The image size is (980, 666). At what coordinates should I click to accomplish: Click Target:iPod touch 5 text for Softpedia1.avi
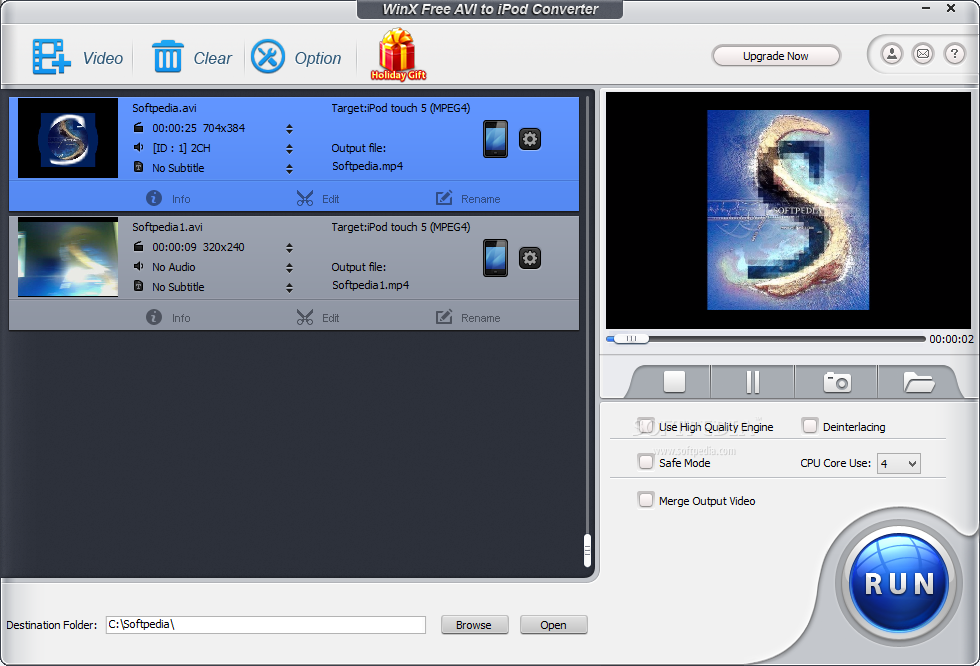401,227
